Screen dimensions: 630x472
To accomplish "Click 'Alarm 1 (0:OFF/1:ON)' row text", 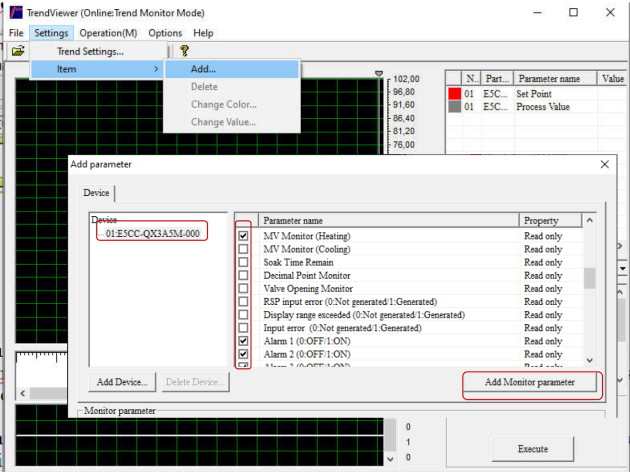I will [x=307, y=341].
